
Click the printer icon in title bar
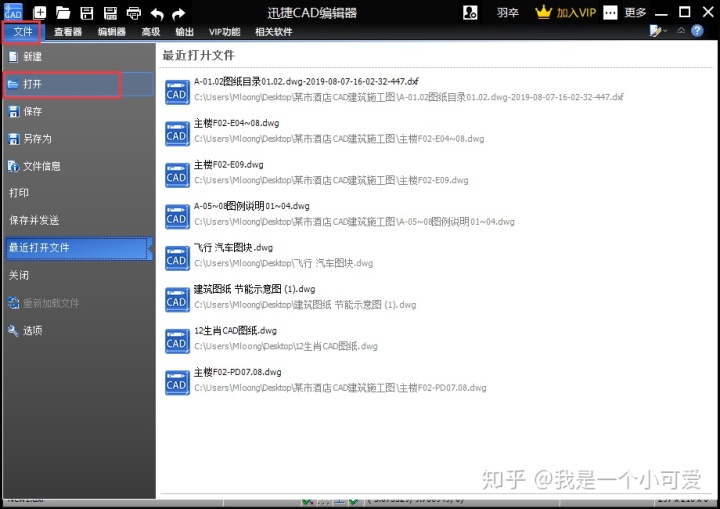(x=134, y=13)
